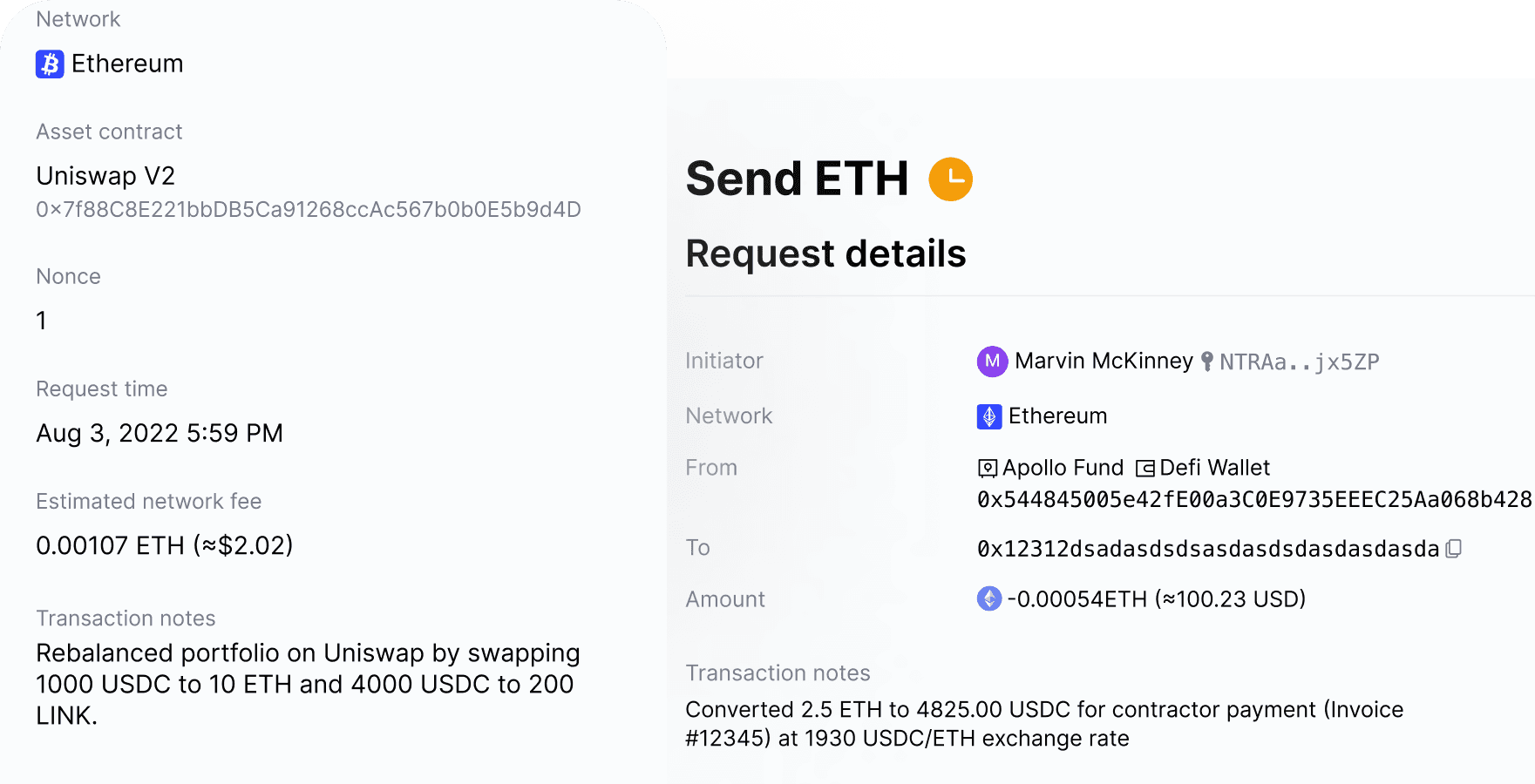The height and width of the screenshot is (784, 1535).
Task: Click the pending clock icon beside Send ETH
Action: click(x=950, y=179)
